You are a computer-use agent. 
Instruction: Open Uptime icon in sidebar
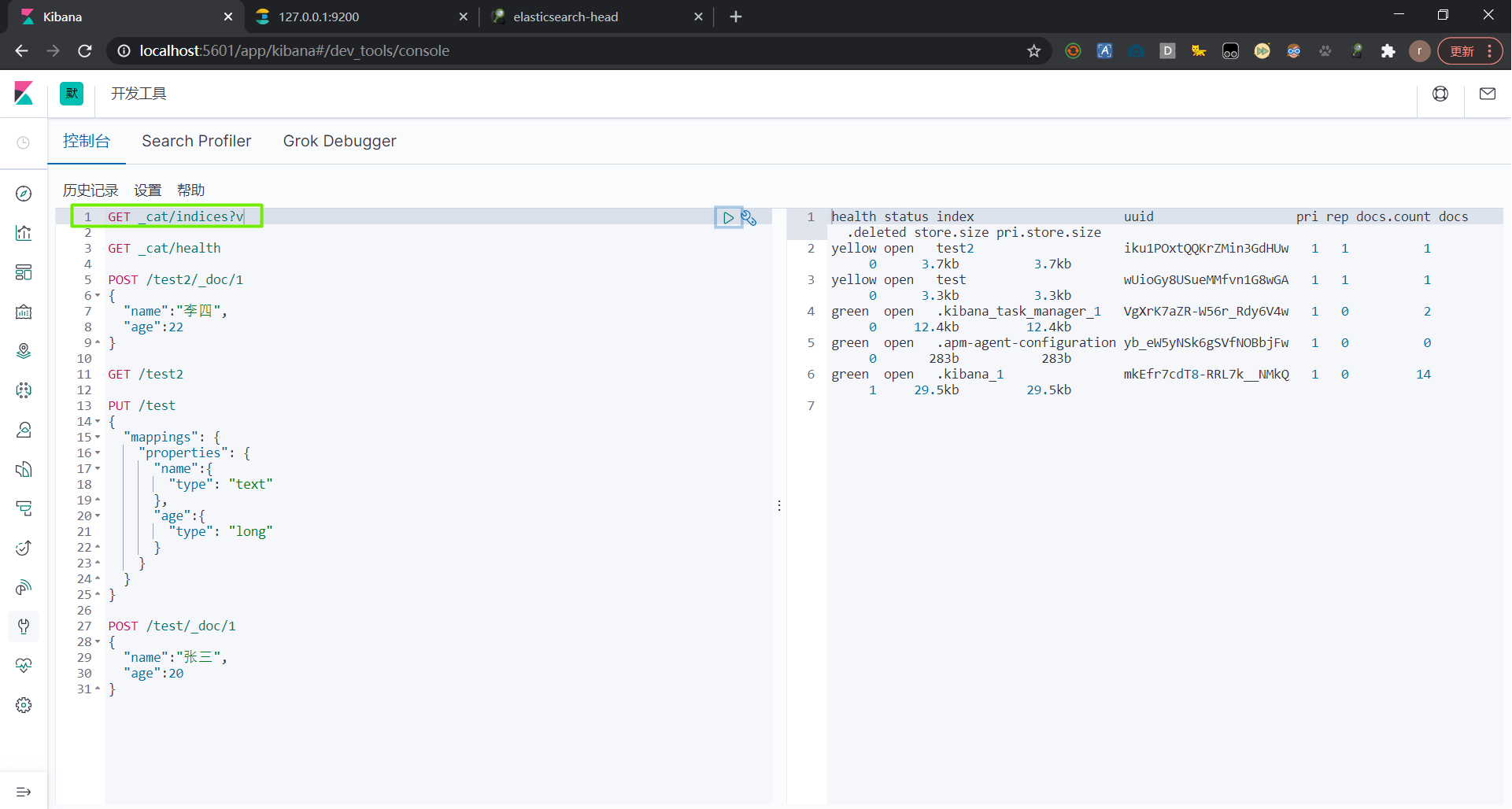tap(24, 548)
